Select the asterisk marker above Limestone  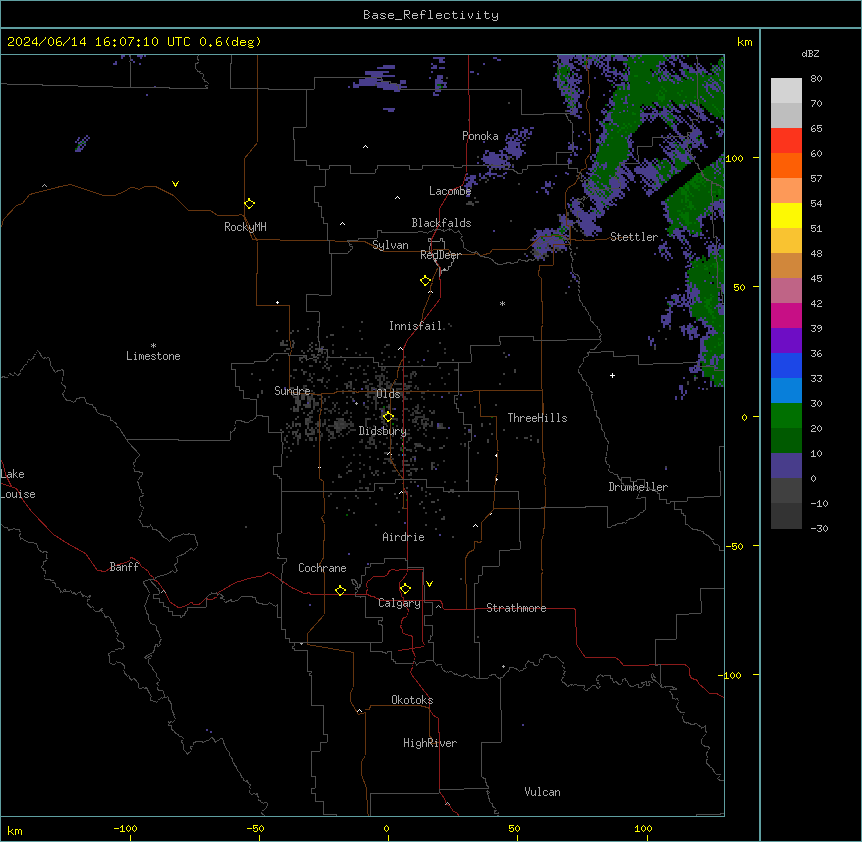tap(153, 346)
